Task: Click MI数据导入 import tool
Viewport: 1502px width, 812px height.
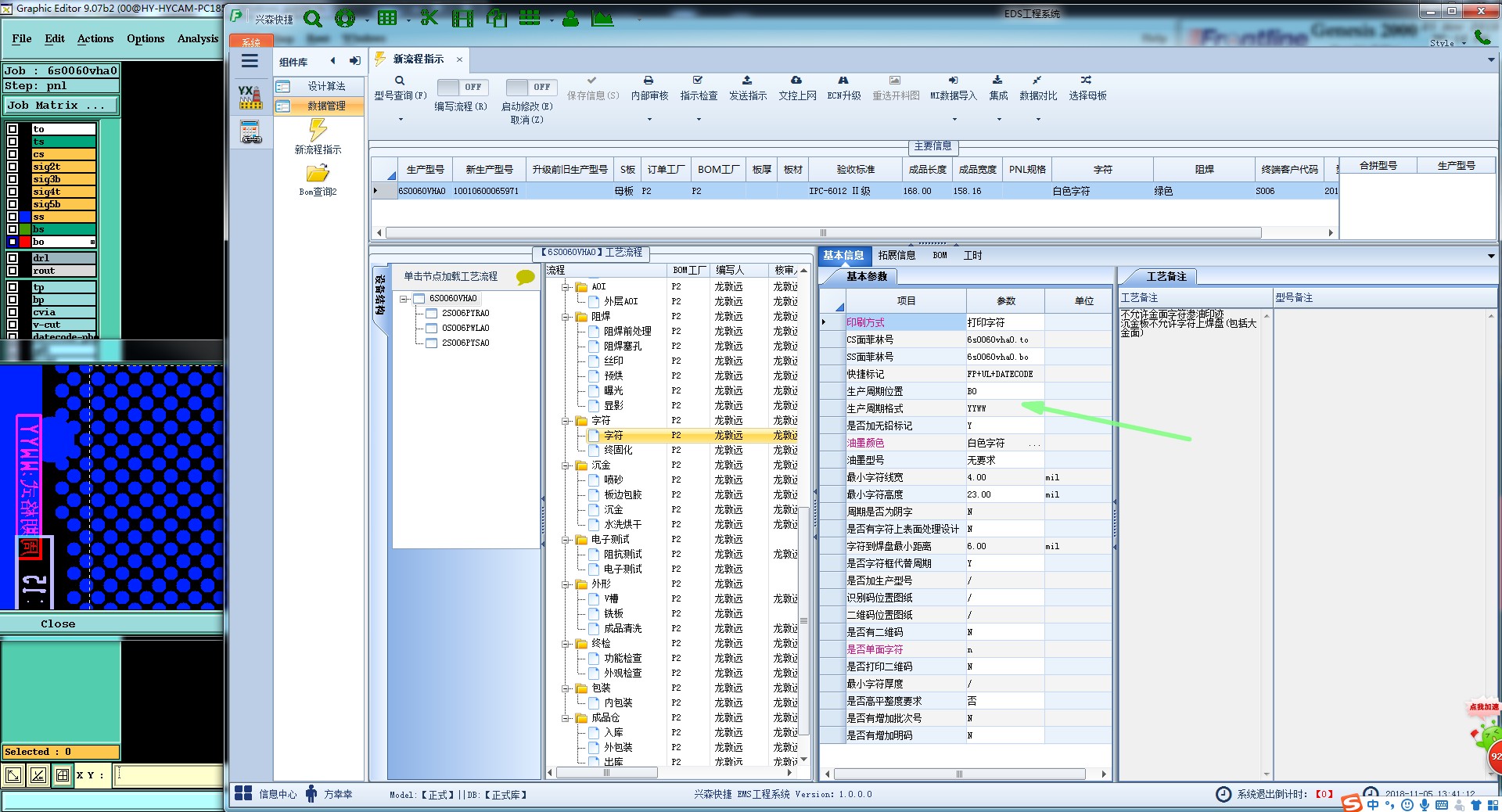Action: 954,88
